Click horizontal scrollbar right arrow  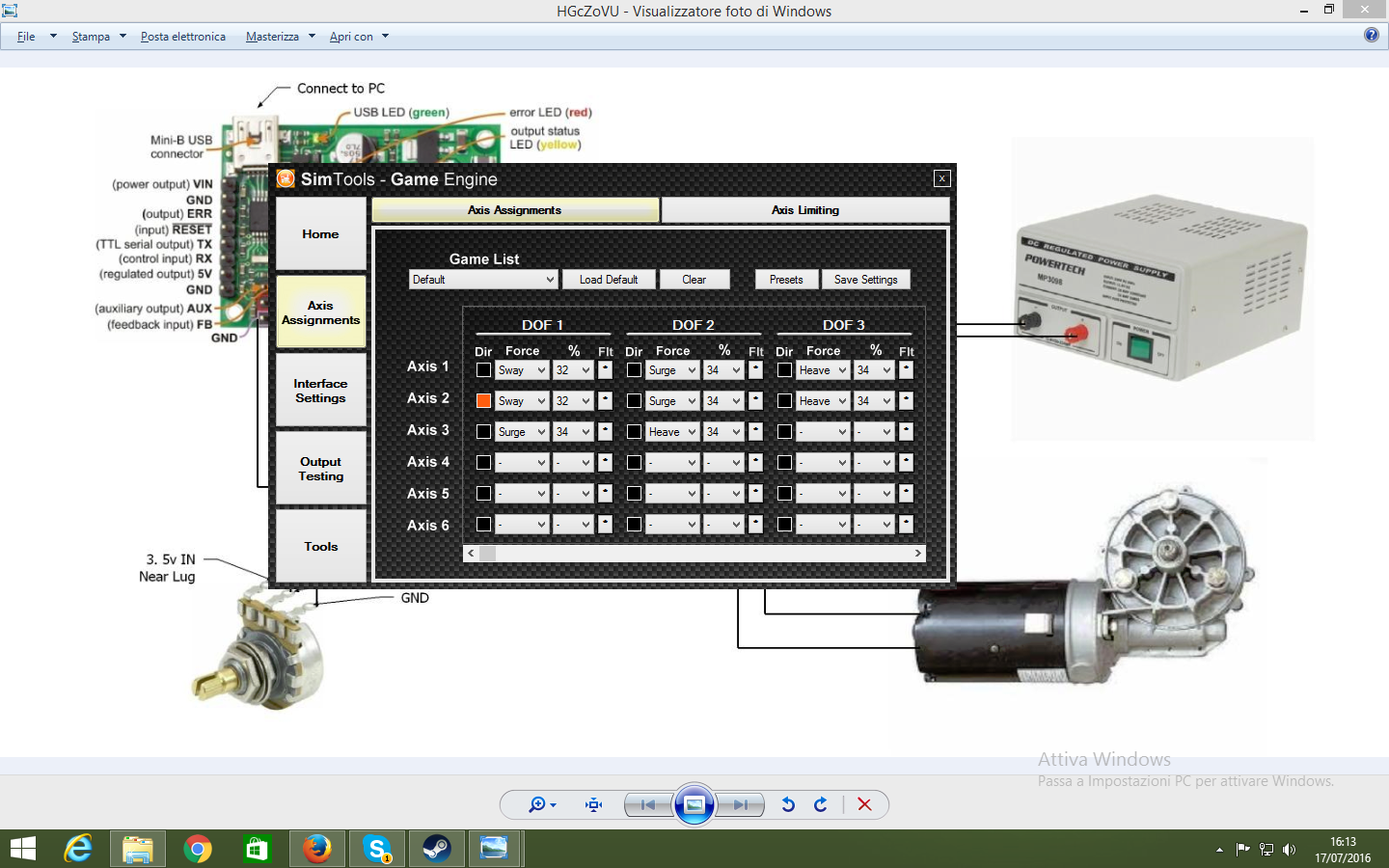coord(917,554)
